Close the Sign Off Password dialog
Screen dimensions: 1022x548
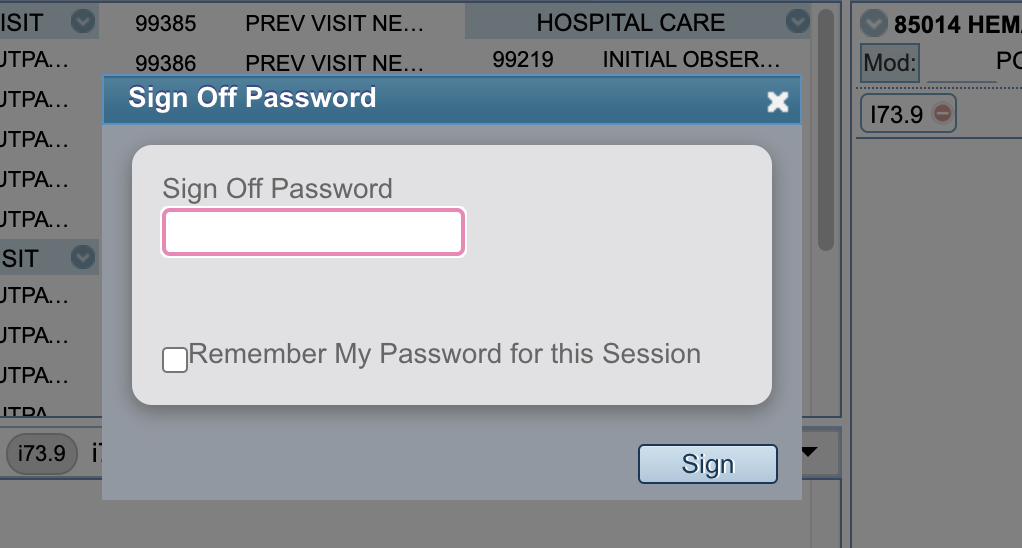pos(777,101)
